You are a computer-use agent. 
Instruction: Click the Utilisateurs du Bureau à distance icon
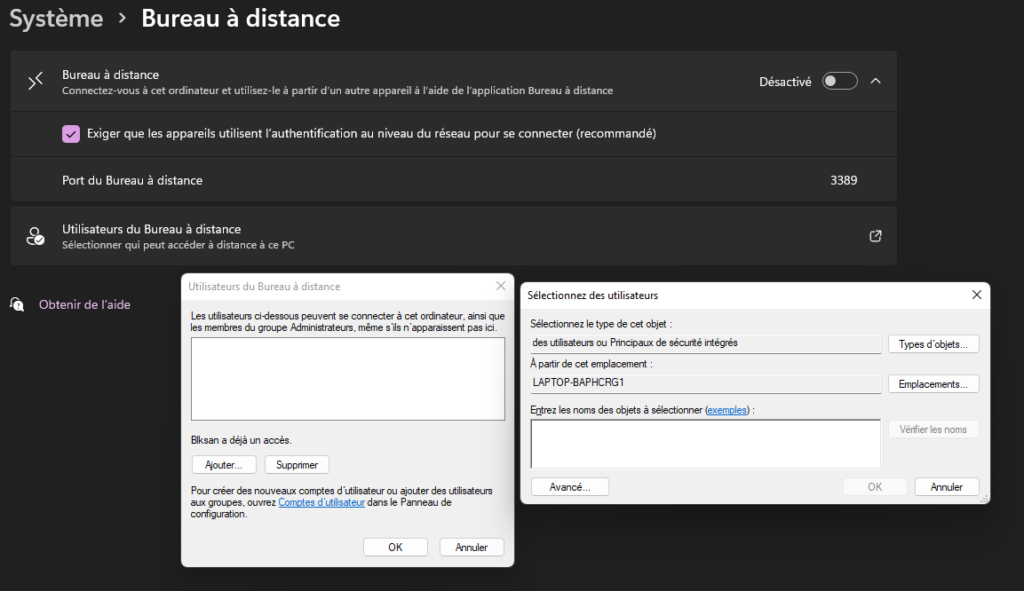36,236
